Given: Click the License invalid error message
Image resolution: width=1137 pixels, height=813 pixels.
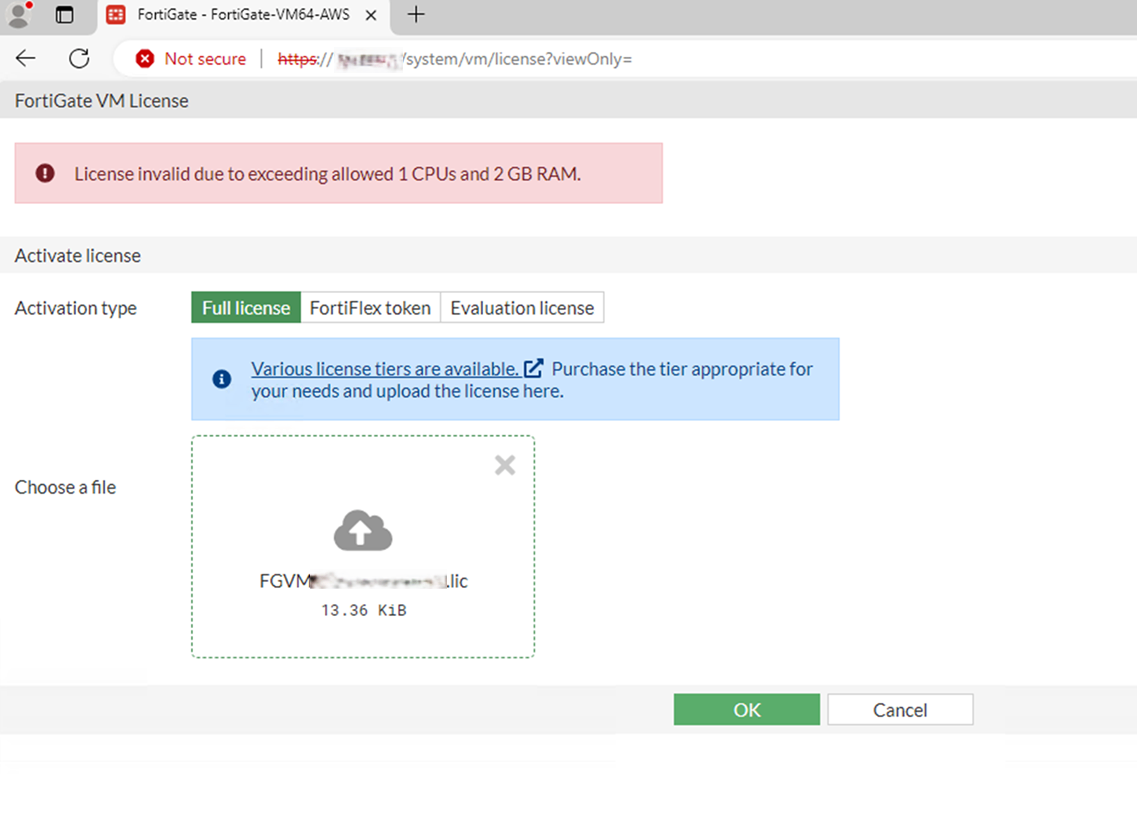Looking at the screenshot, I should coord(328,174).
